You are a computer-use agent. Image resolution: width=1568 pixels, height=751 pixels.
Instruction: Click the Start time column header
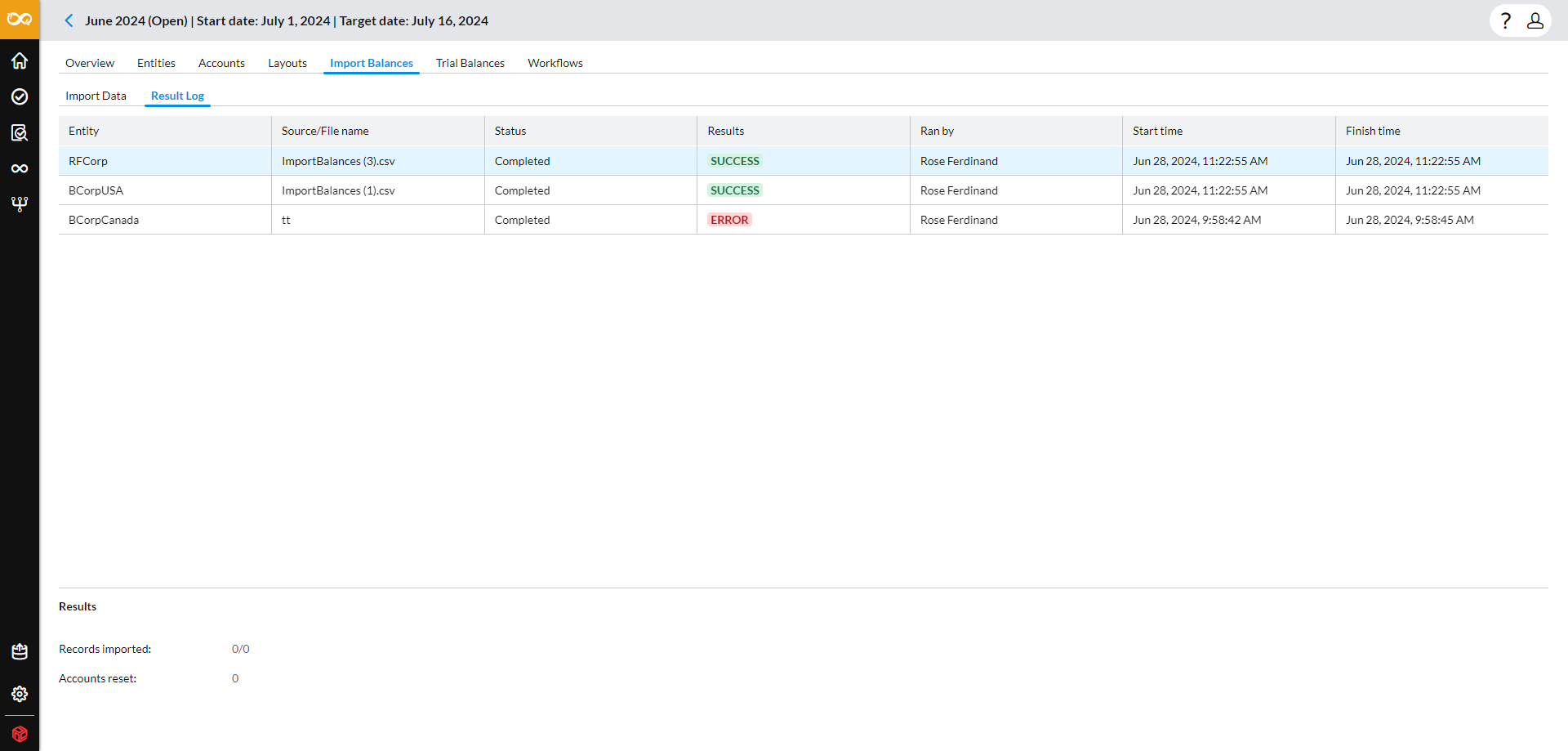[1229, 131]
